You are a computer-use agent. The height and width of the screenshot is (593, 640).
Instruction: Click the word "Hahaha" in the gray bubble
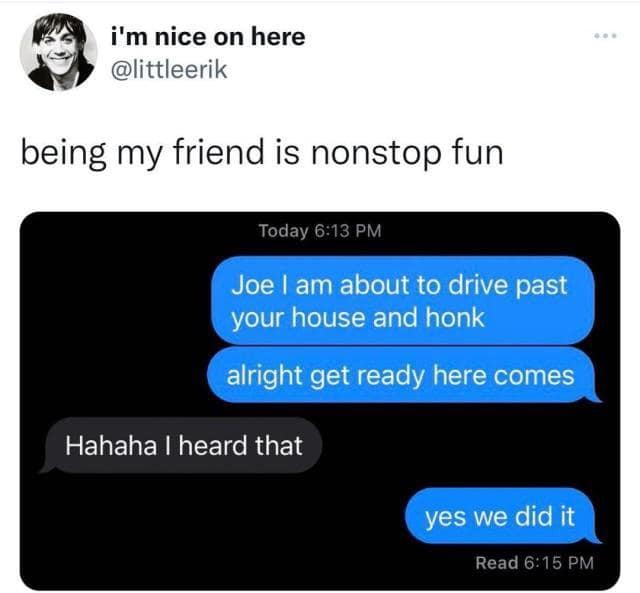111,445
